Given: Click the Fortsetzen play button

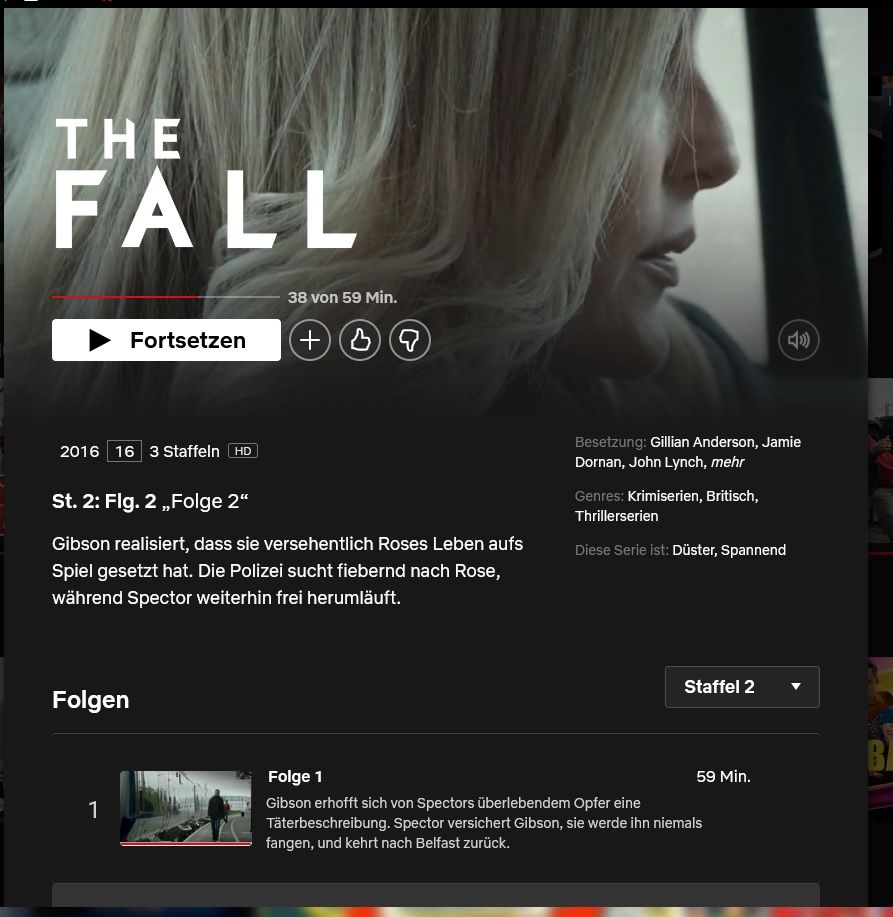Looking at the screenshot, I should click(x=166, y=340).
